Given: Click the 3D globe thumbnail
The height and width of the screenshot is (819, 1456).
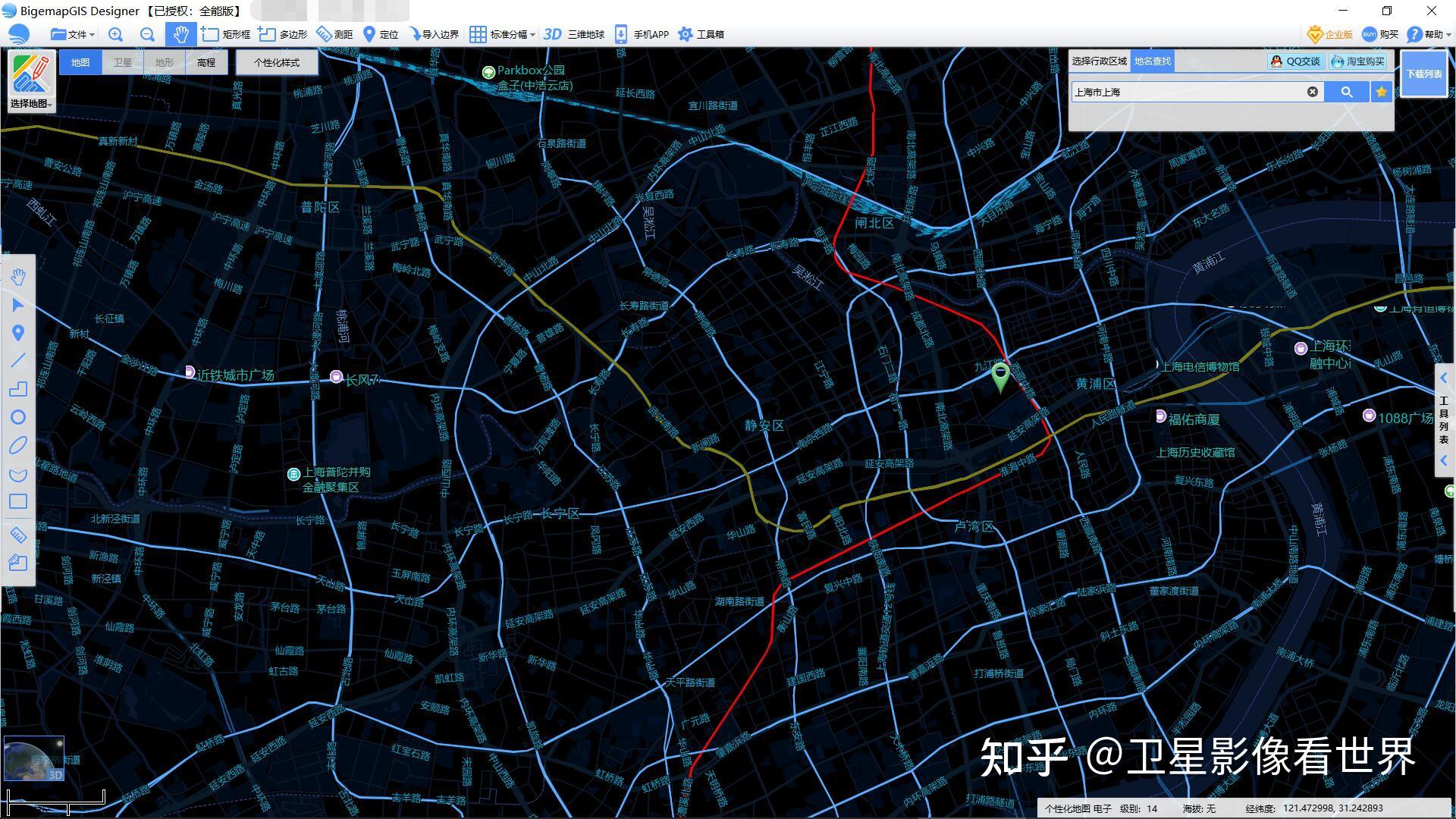Looking at the screenshot, I should point(34,758).
